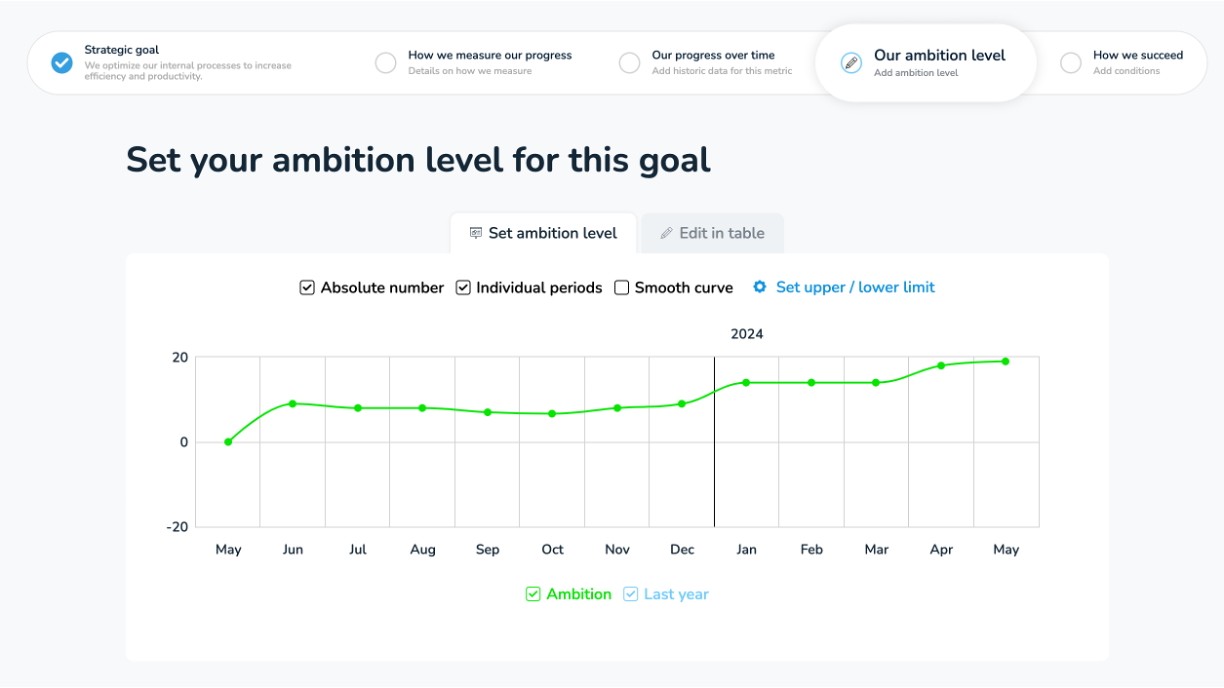Click the blue checkmark on Strategic goal step

click(x=62, y=63)
